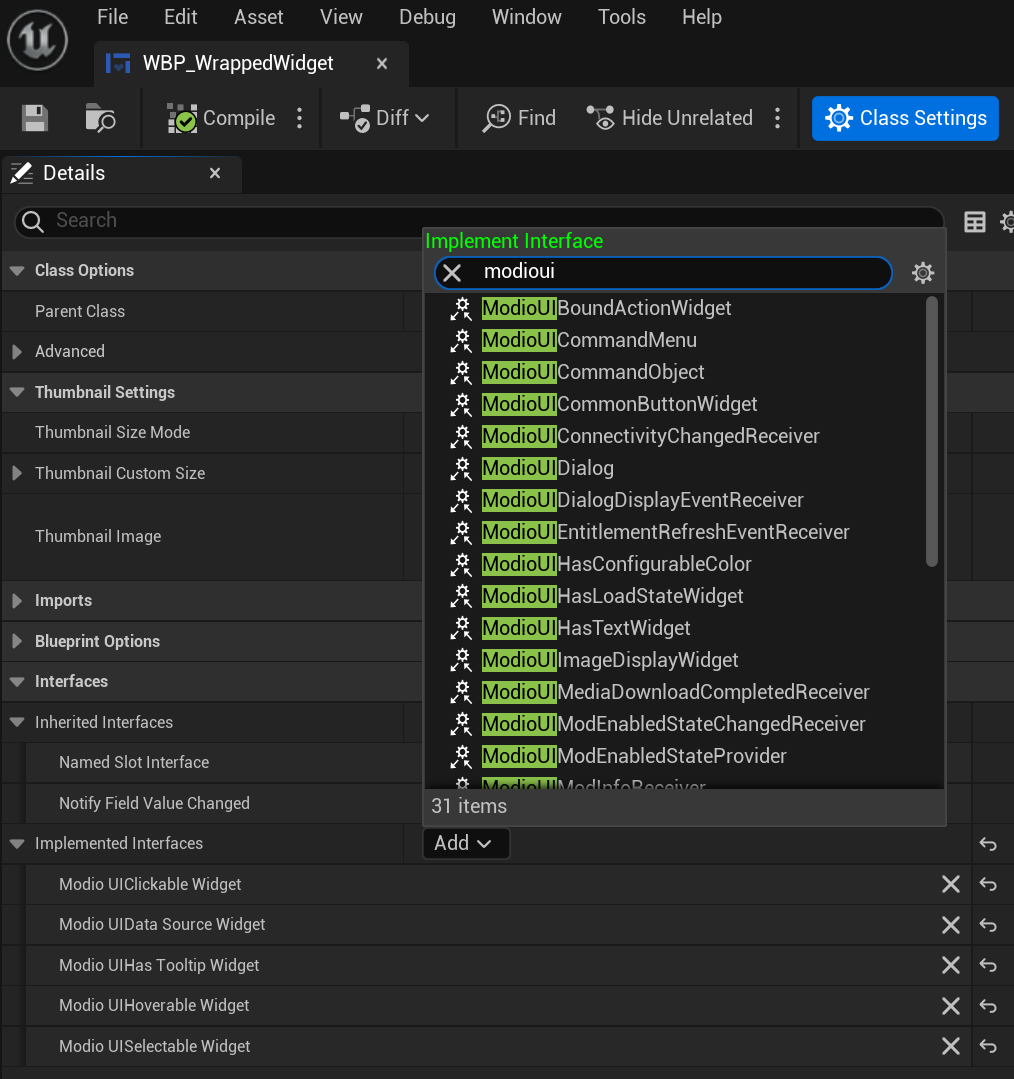Open the Debug menu
1014x1079 pixels.
pos(427,17)
